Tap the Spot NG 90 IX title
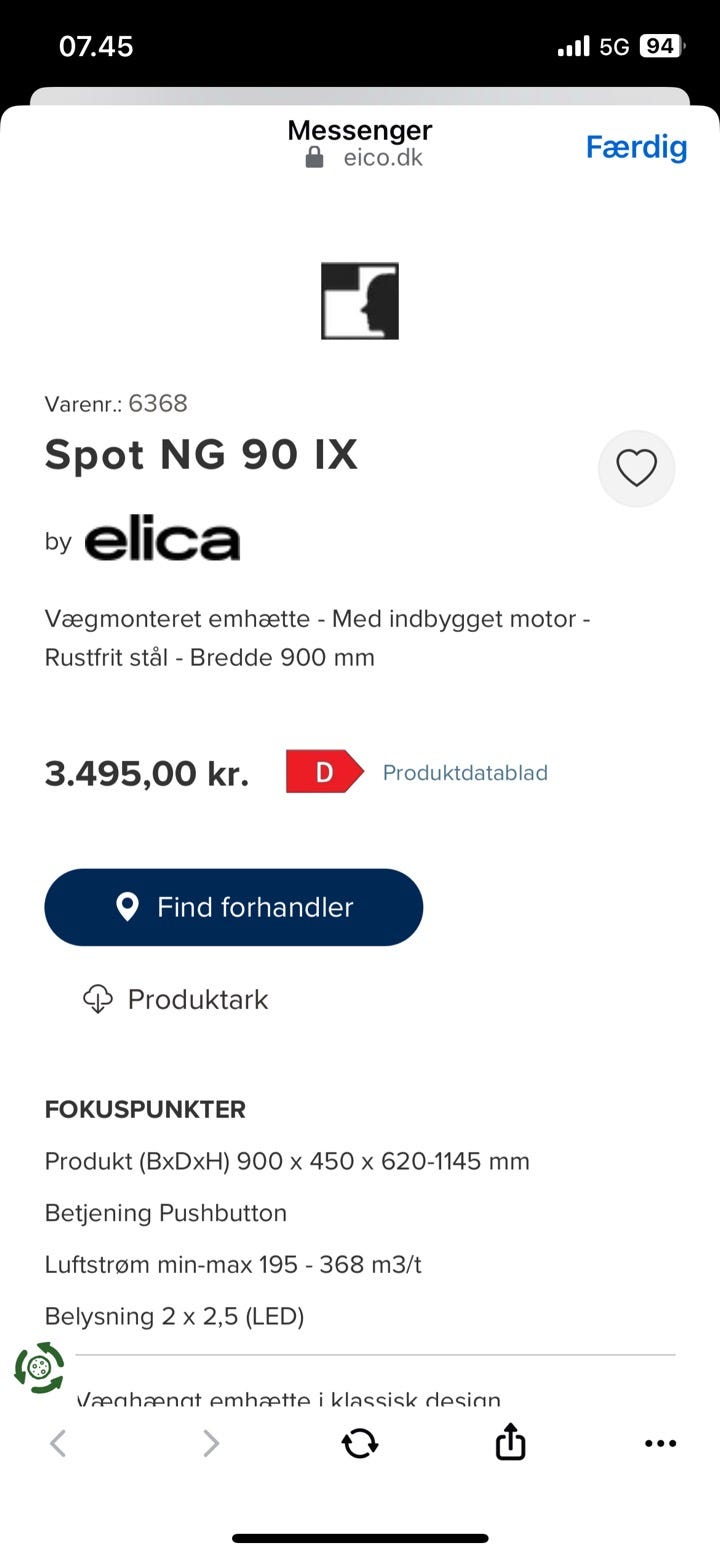720x1558 pixels. tap(201, 455)
